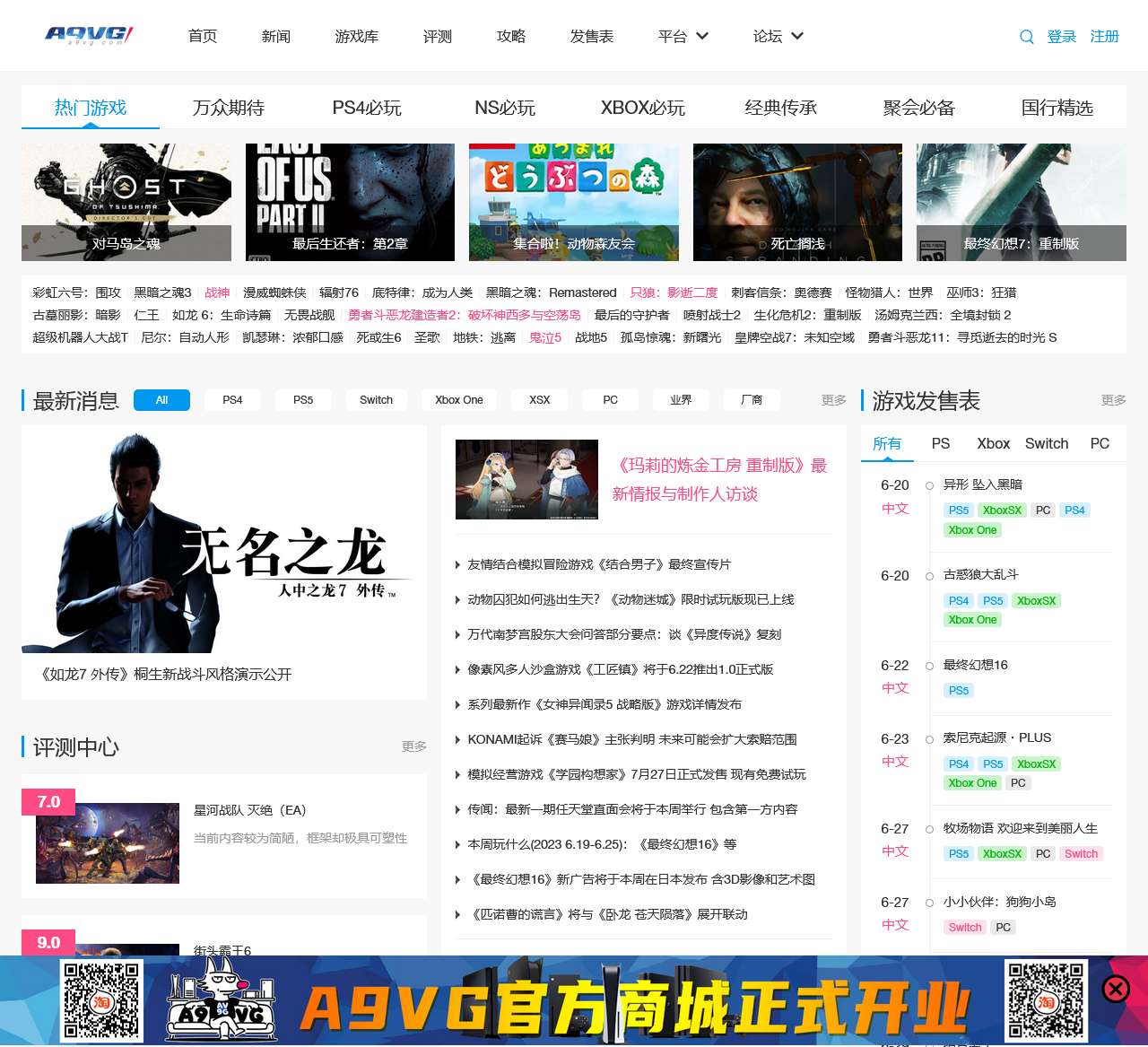This screenshot has height=1047, width=1148.
Task: Open the 《结合男子》最终宣传片 news item
Action: pyautogui.click(x=599, y=564)
